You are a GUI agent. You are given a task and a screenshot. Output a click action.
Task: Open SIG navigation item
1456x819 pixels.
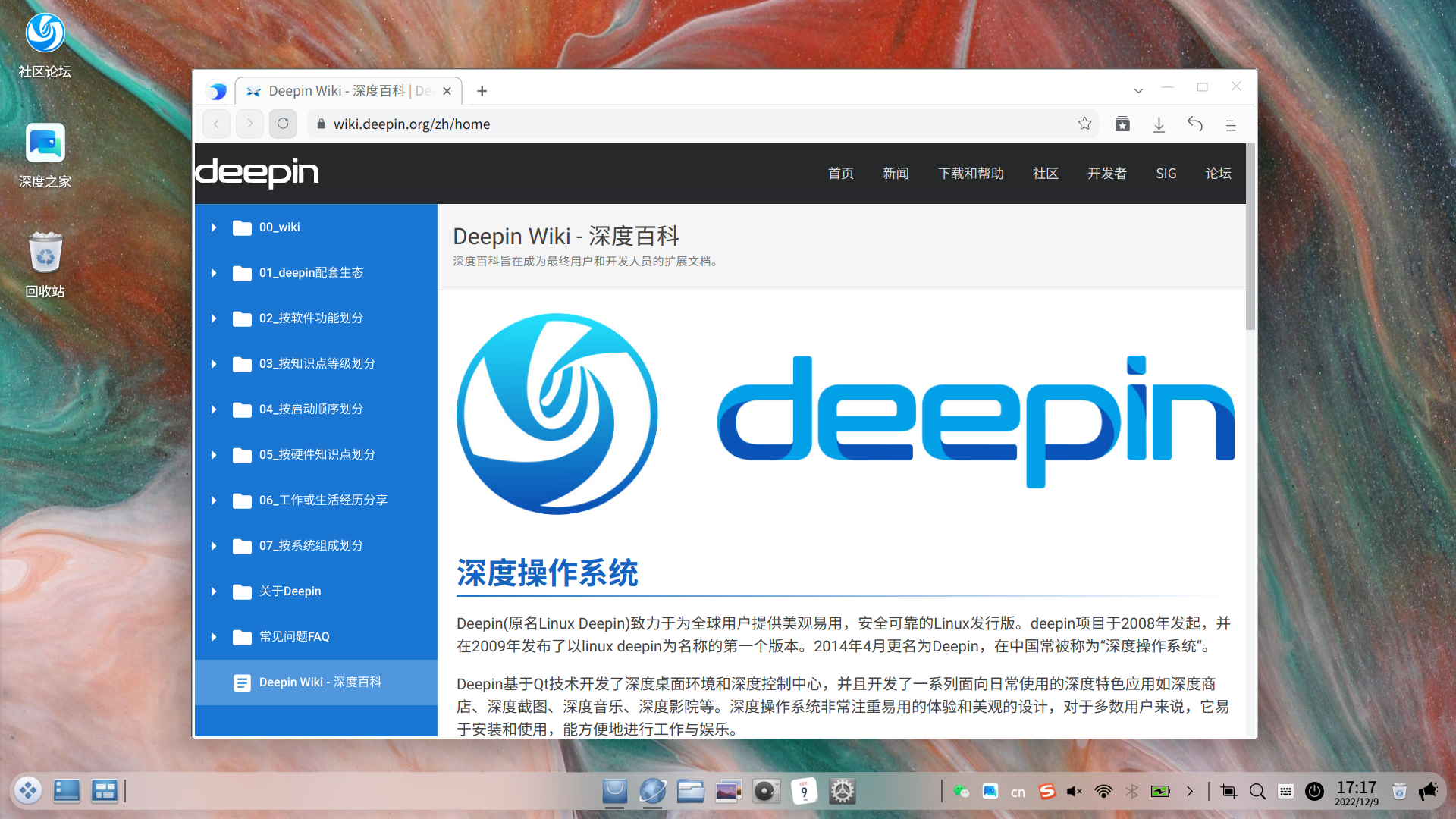[1166, 174]
